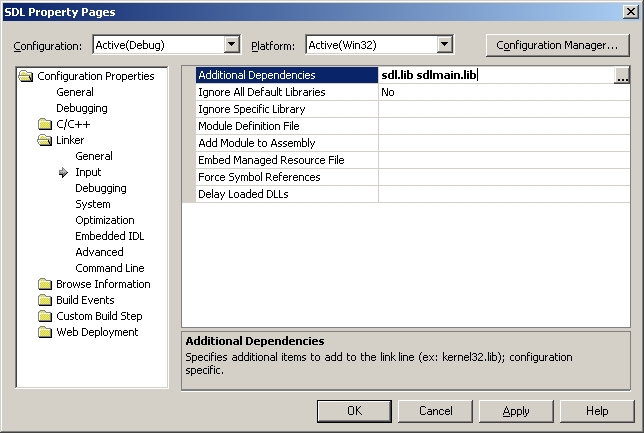This screenshot has width=644, height=433.
Task: Select General under Linker
Action: pos(94,156)
